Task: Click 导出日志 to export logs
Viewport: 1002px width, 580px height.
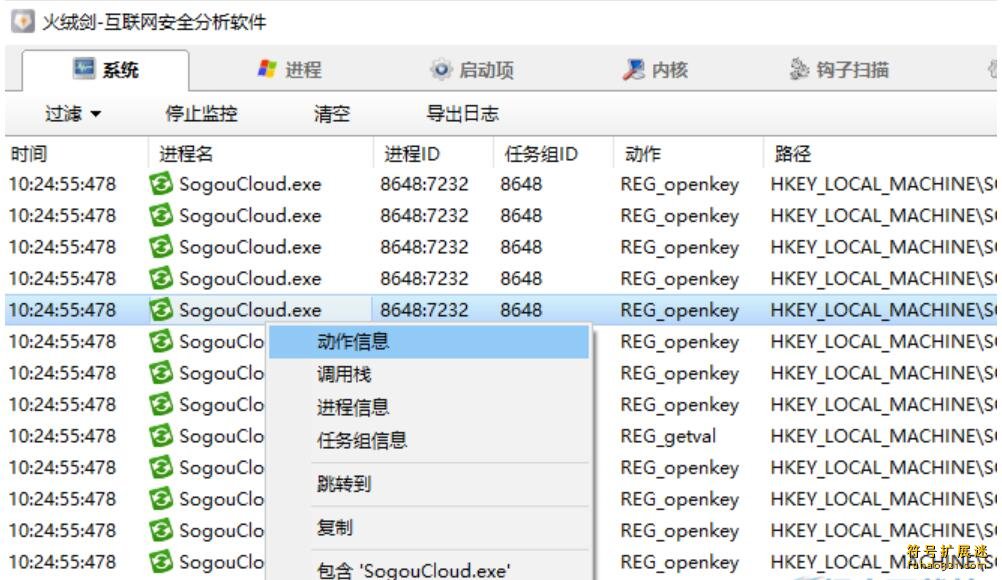Action: [x=462, y=114]
